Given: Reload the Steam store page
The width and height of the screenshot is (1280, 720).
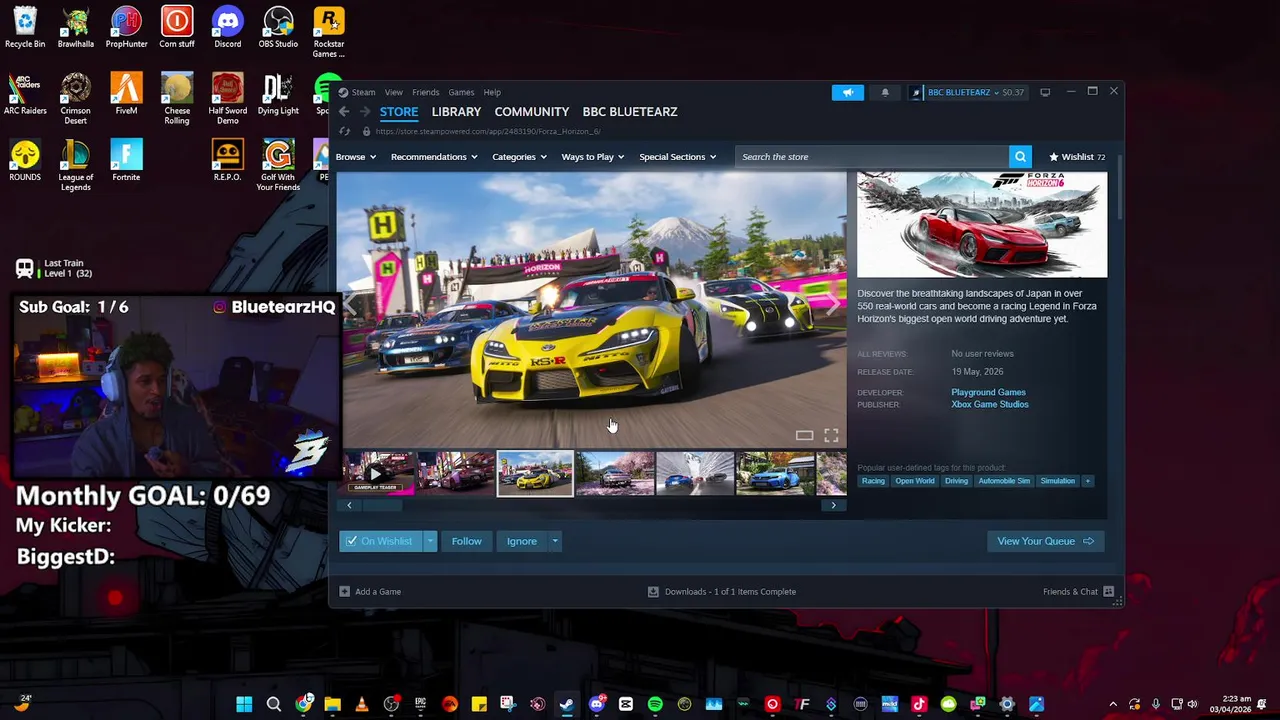Looking at the screenshot, I should (x=344, y=131).
